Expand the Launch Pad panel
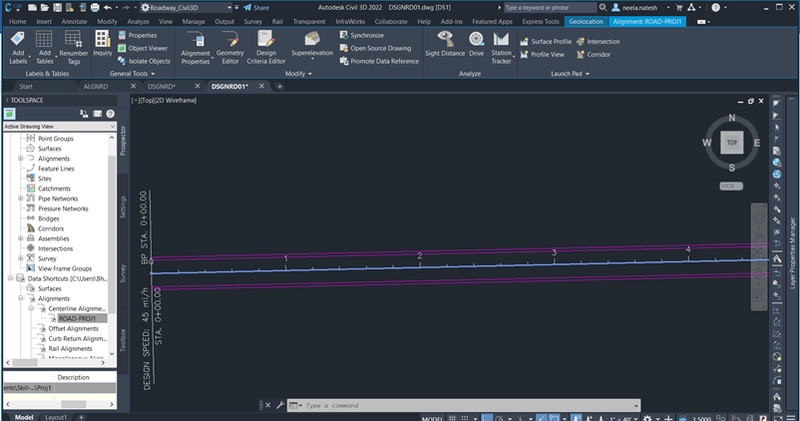Image resolution: width=800 pixels, height=421 pixels. tap(569, 73)
